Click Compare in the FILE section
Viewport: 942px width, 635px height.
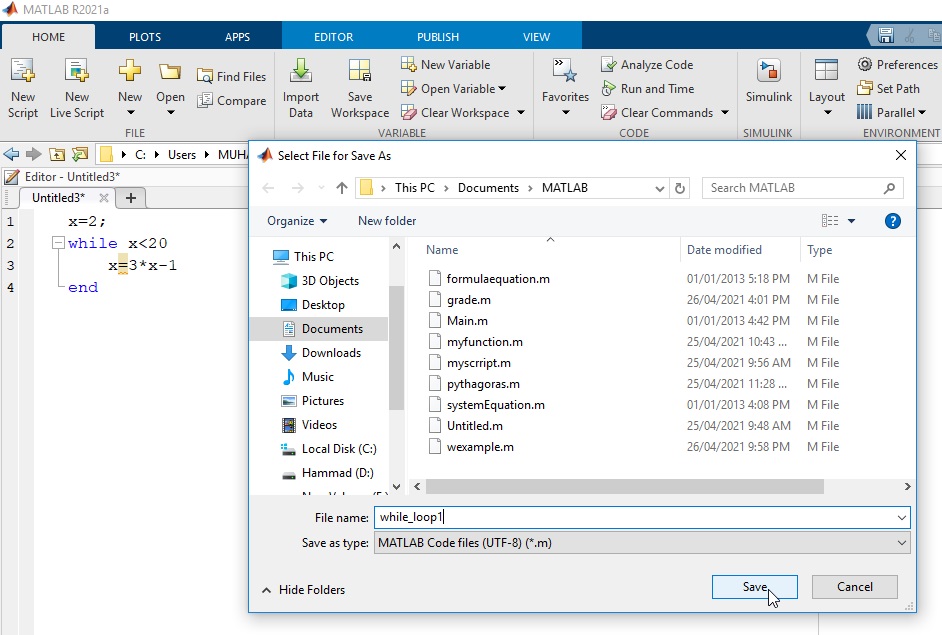(x=231, y=100)
